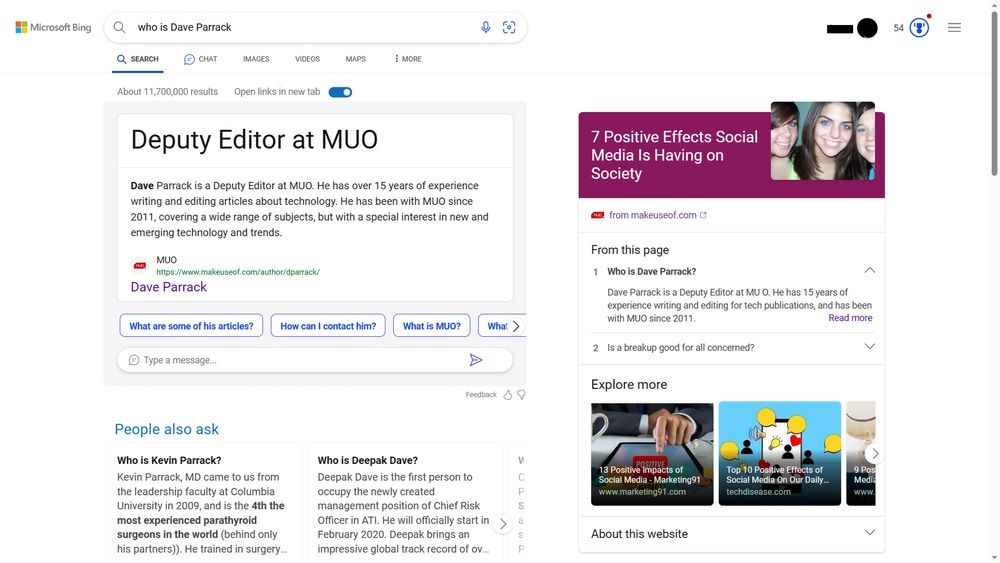Viewport: 1000px width, 563px height.
Task: Open the makeuseof.com author URL
Action: click(238, 272)
